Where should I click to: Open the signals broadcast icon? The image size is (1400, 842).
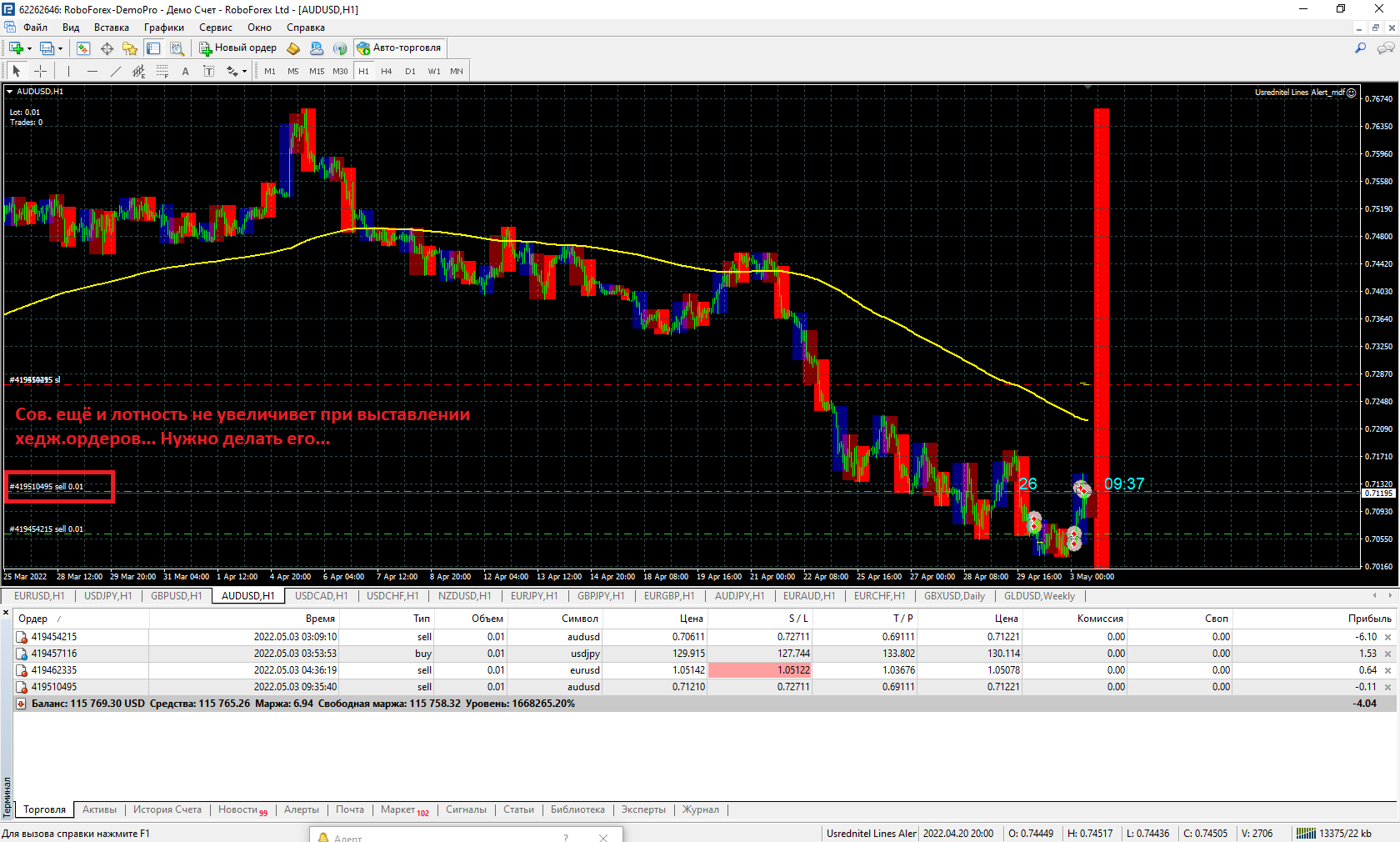point(340,48)
